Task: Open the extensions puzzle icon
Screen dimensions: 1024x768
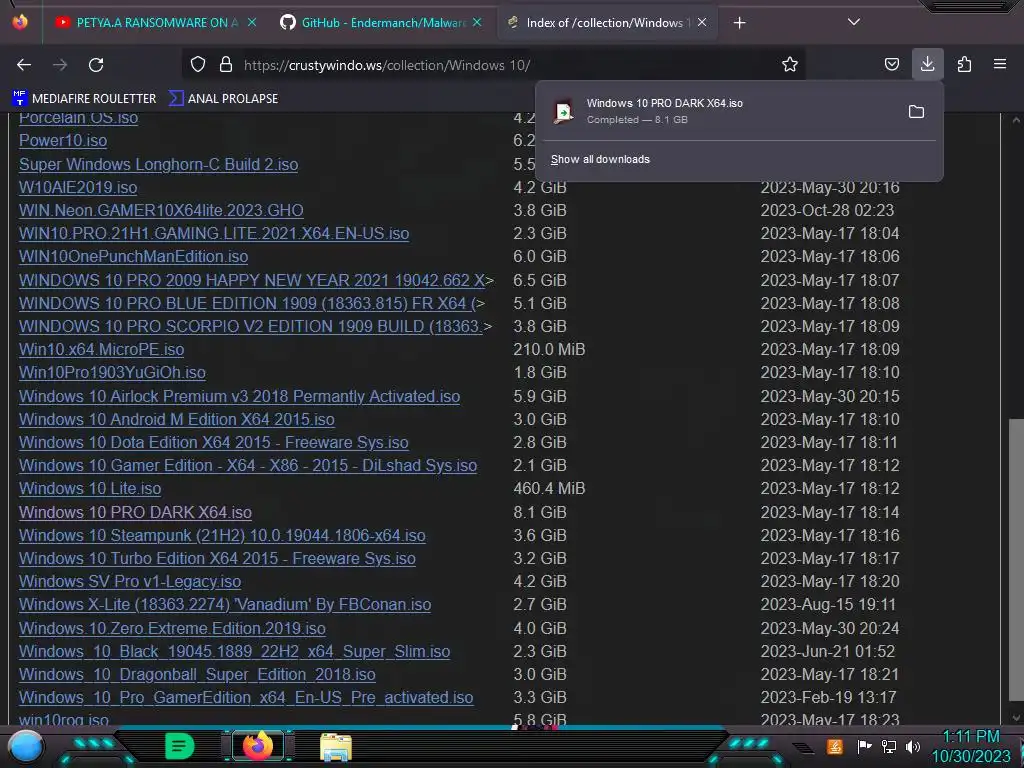Action: [x=964, y=65]
